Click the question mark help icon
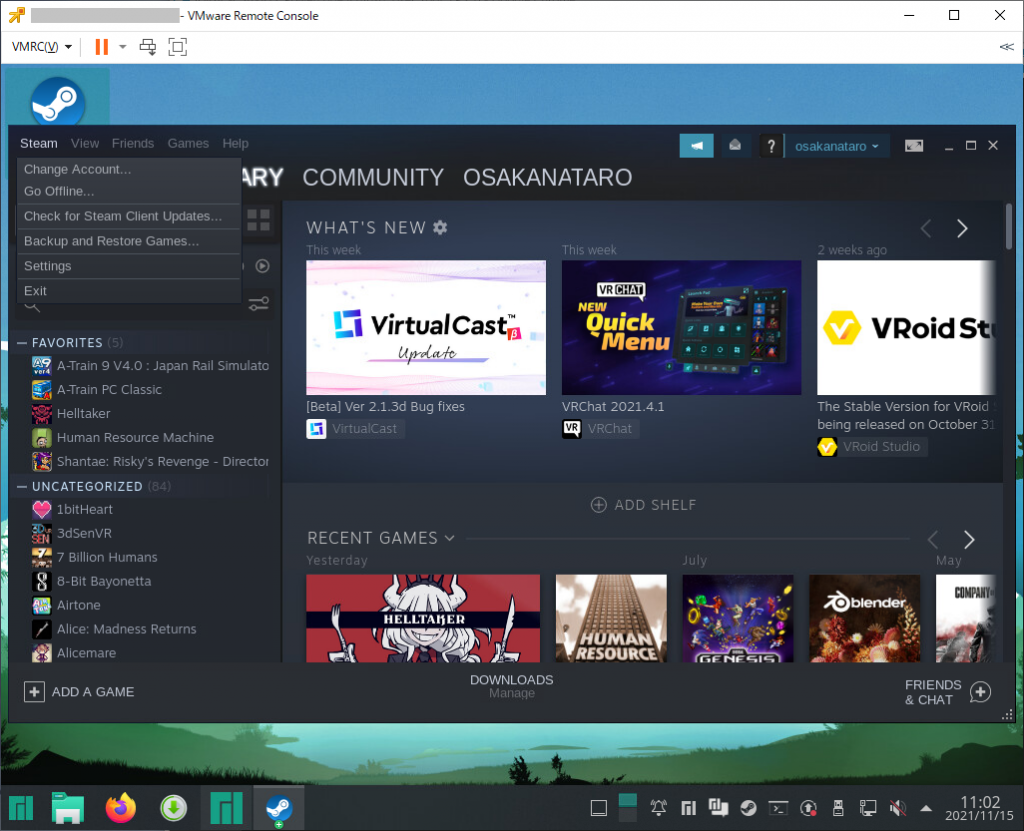The width and height of the screenshot is (1024, 831). click(771, 146)
